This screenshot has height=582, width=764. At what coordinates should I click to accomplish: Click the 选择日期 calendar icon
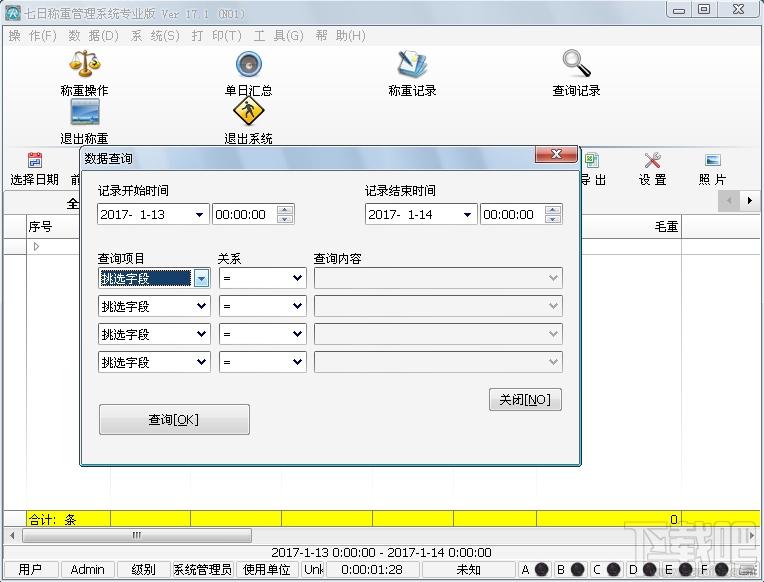(x=35, y=160)
